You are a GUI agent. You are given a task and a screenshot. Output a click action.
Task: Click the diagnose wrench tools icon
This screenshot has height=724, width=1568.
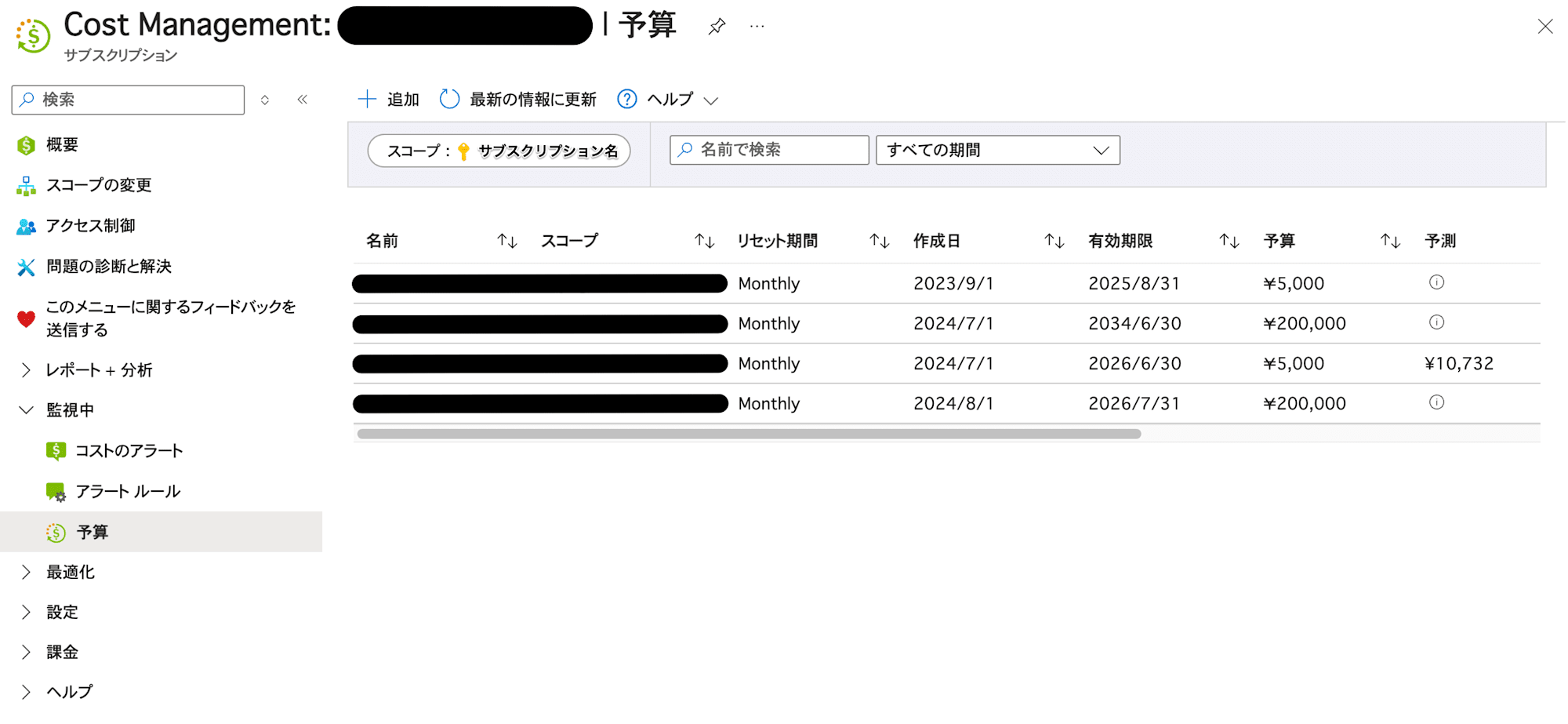[x=26, y=267]
